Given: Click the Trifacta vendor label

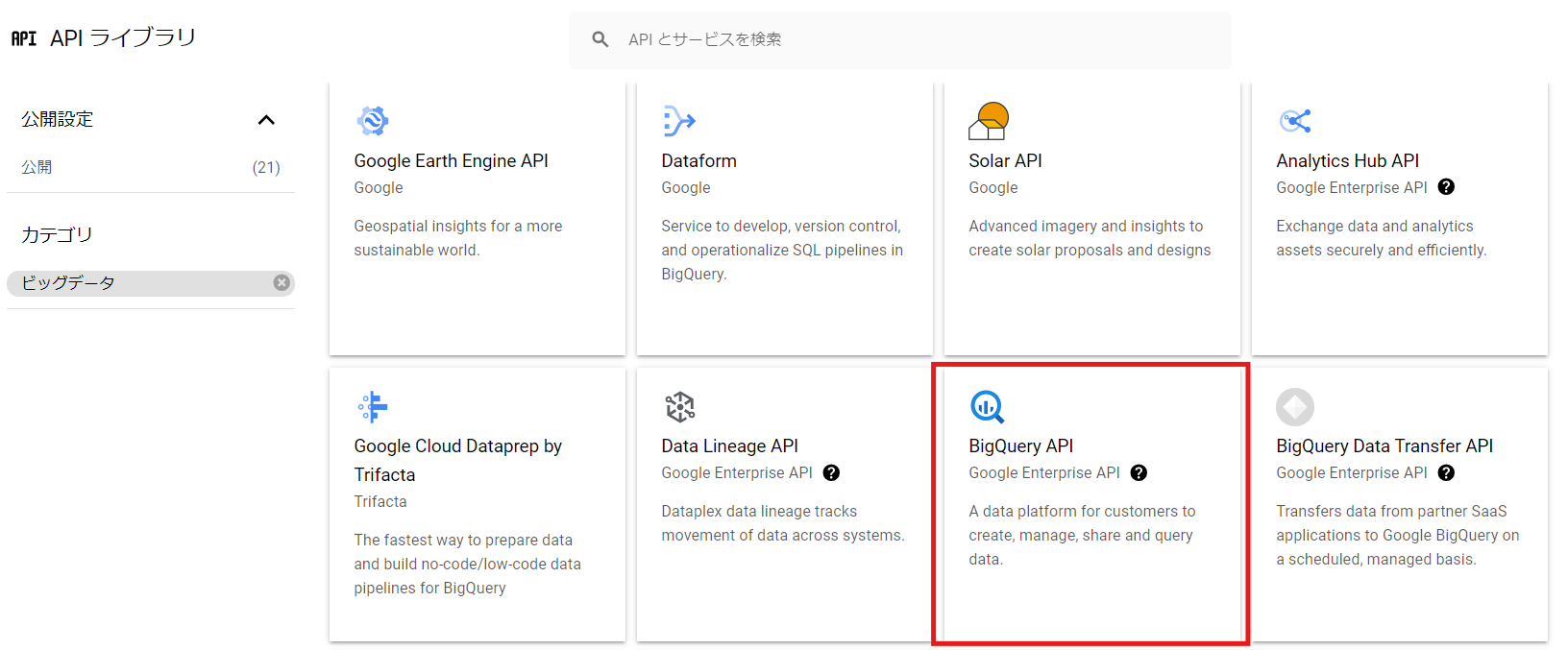Looking at the screenshot, I should 380,501.
